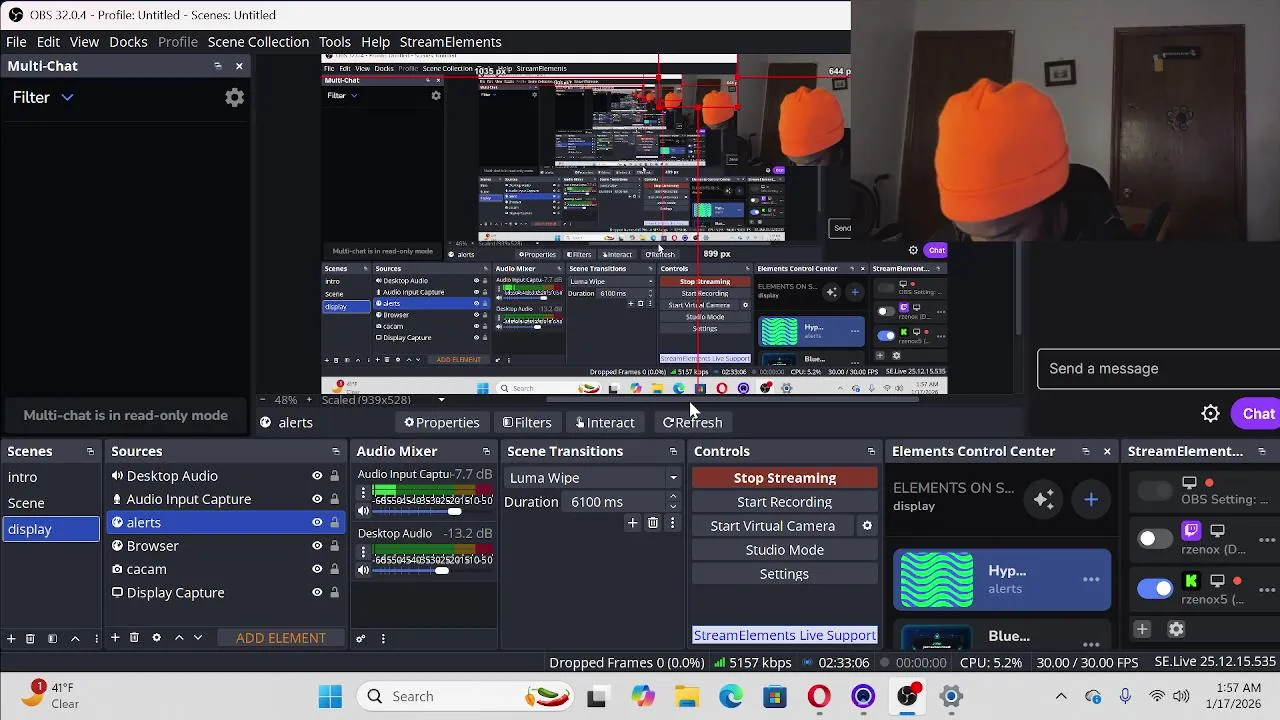Open the chat settings gear beside Chat button
This screenshot has height=720, width=1280.
click(x=1210, y=414)
